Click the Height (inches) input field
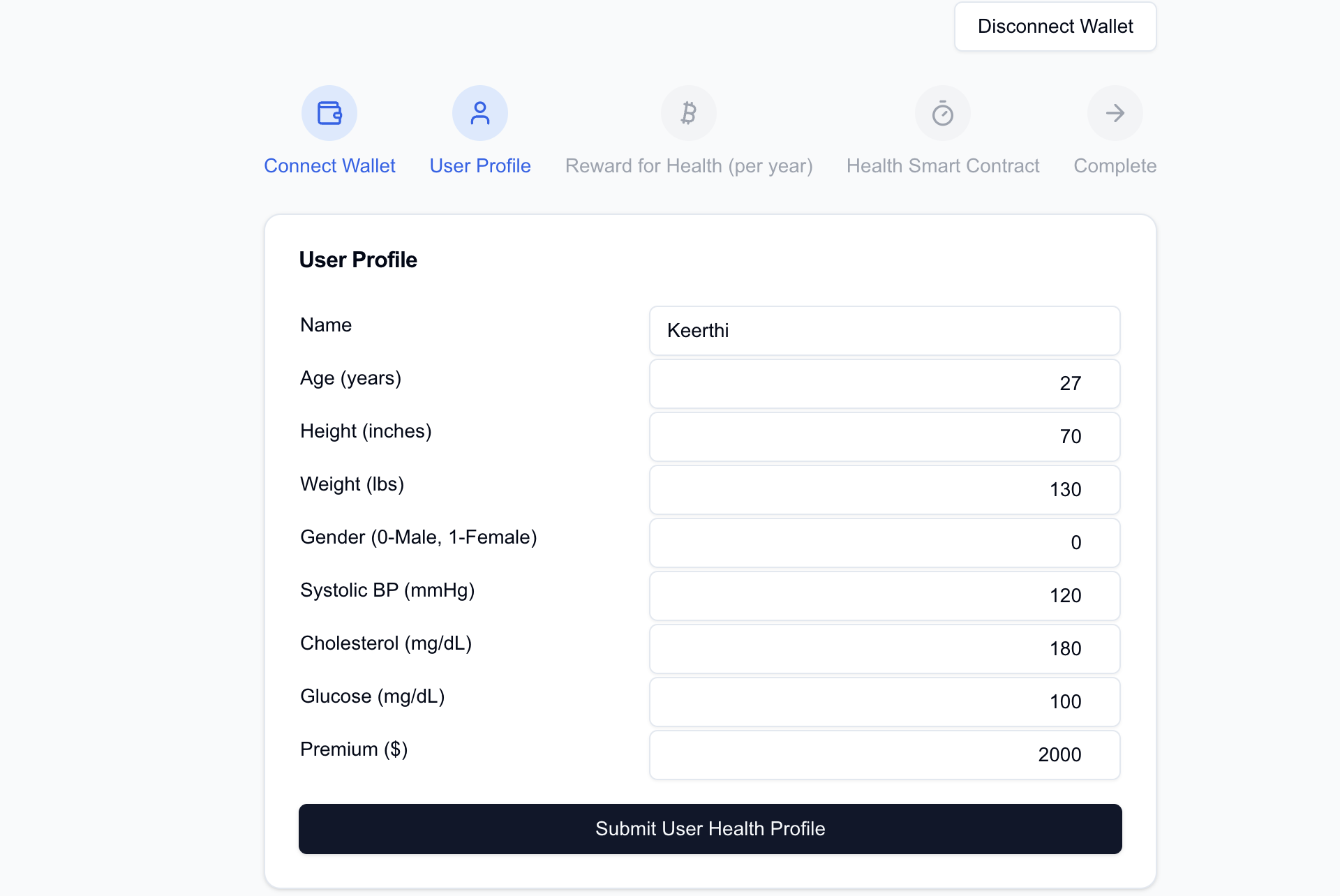This screenshot has height=896, width=1340. [884, 437]
